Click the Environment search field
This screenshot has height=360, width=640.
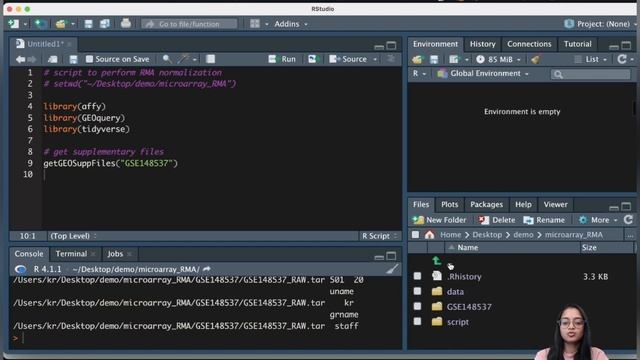pos(590,74)
